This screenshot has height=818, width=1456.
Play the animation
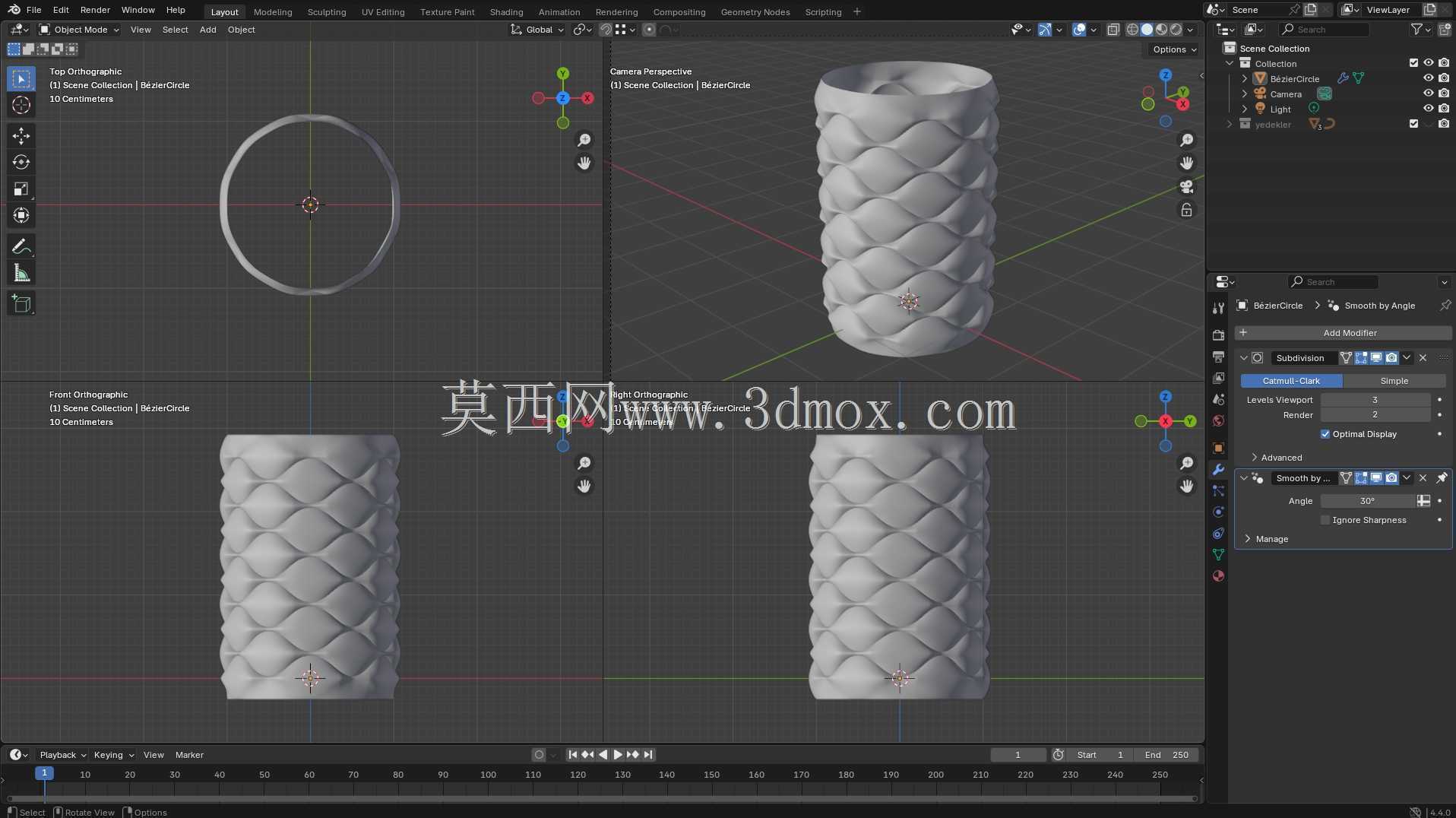[618, 755]
